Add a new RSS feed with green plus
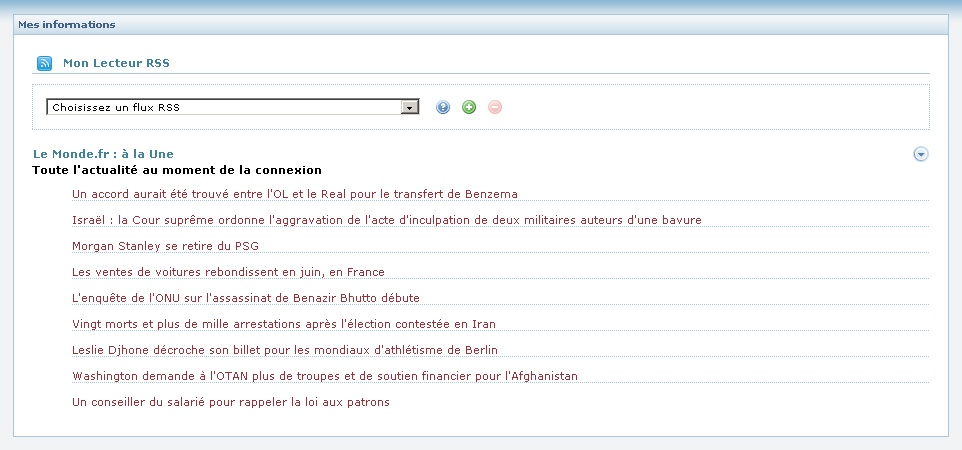The image size is (962, 450). click(469, 107)
